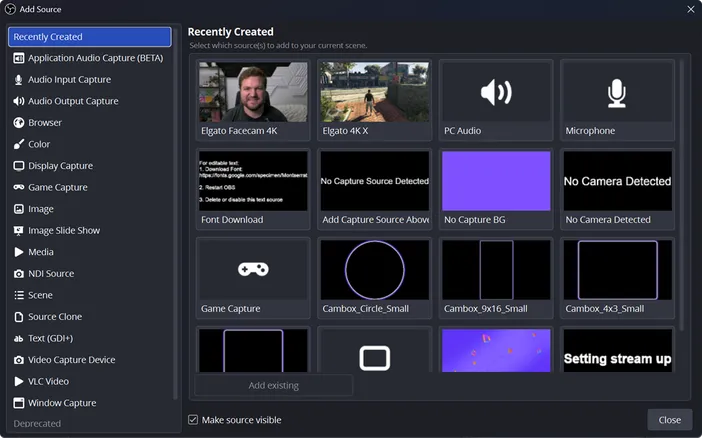This screenshot has width=702, height=438.
Task: Pick Window Capture source type label
Action: tap(62, 403)
